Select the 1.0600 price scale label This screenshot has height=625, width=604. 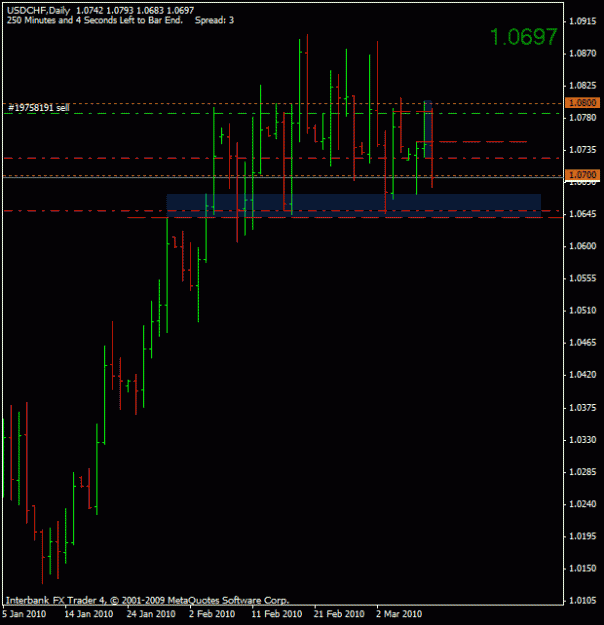582,246
